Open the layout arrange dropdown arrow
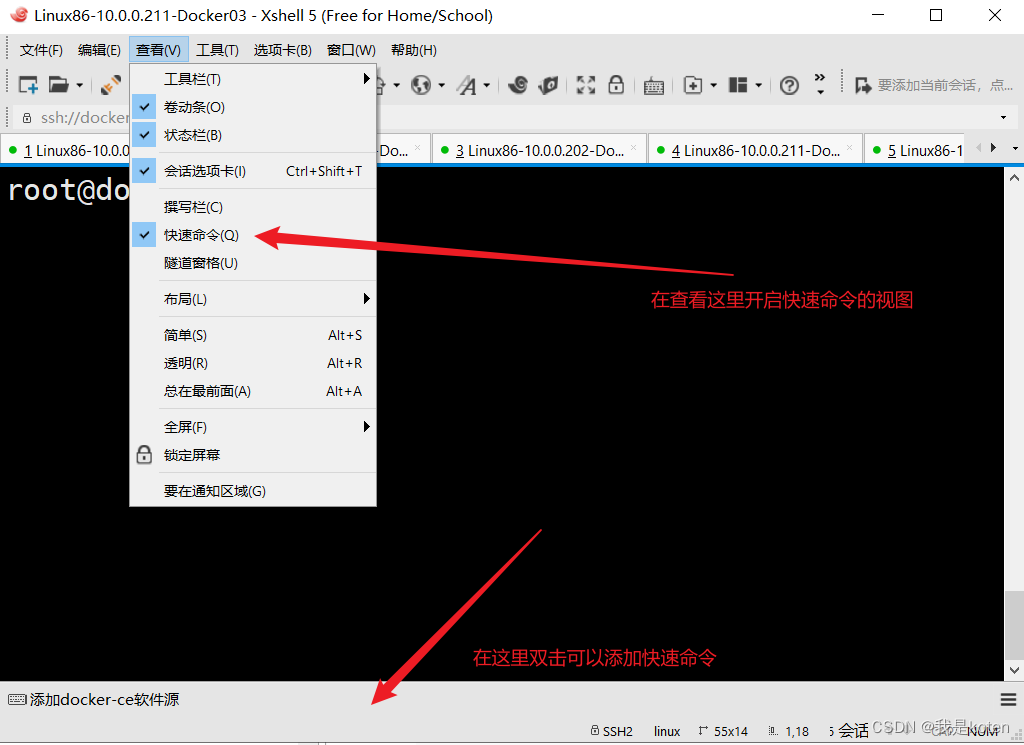Viewport: 1024px width, 745px height. click(758, 86)
